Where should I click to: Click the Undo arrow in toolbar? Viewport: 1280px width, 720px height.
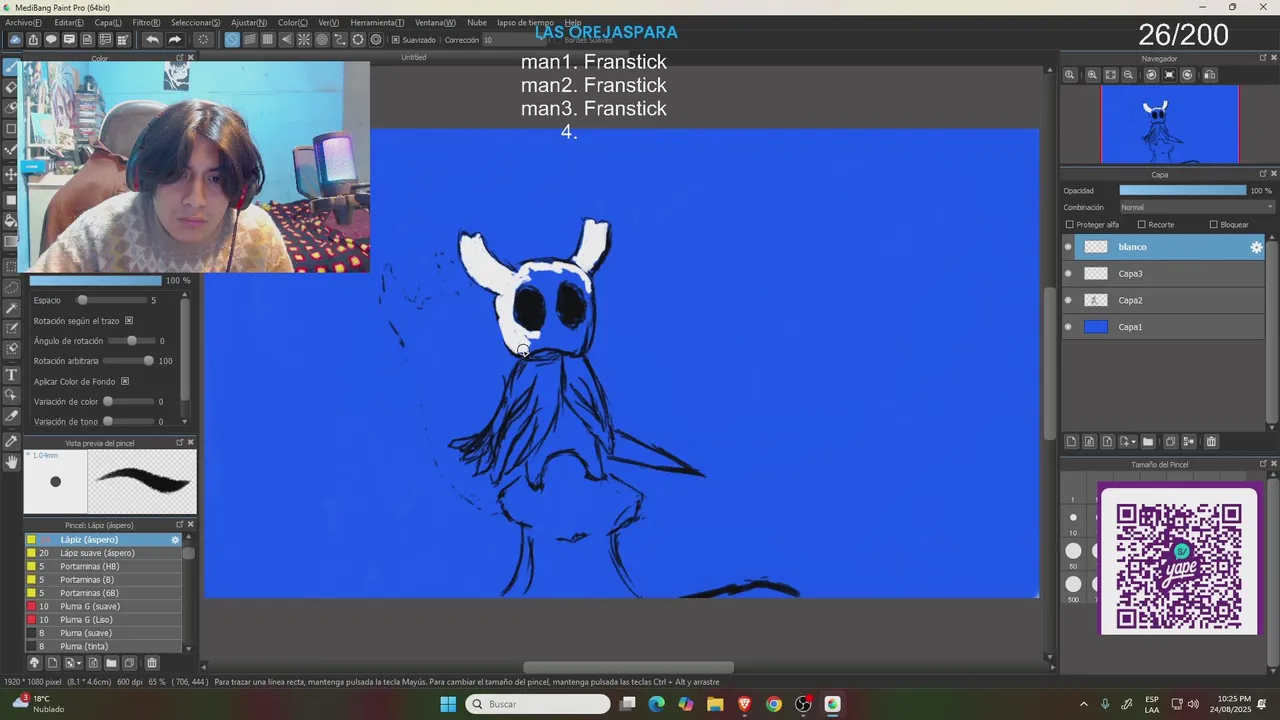coord(152,40)
